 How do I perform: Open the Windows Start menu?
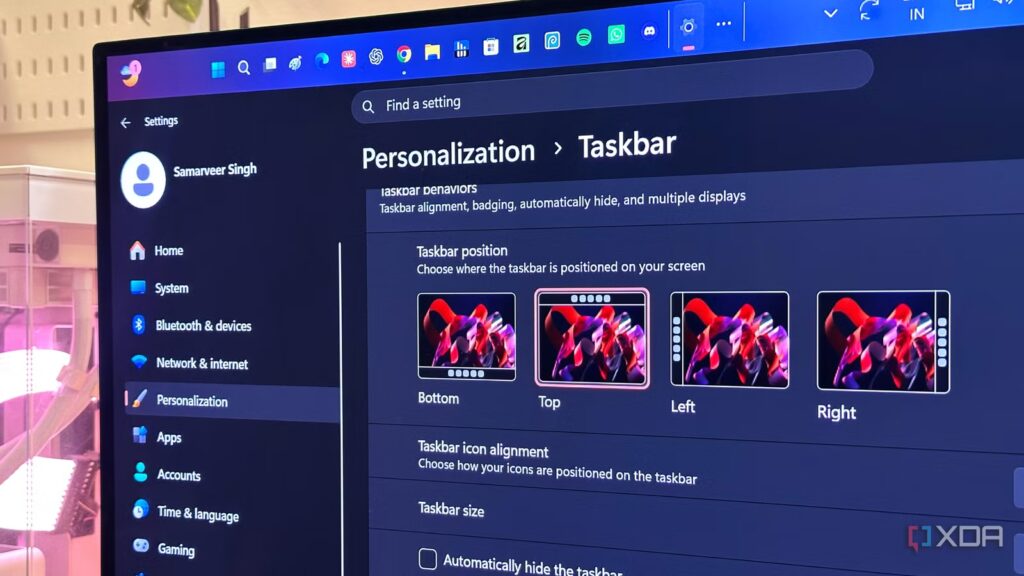click(218, 69)
